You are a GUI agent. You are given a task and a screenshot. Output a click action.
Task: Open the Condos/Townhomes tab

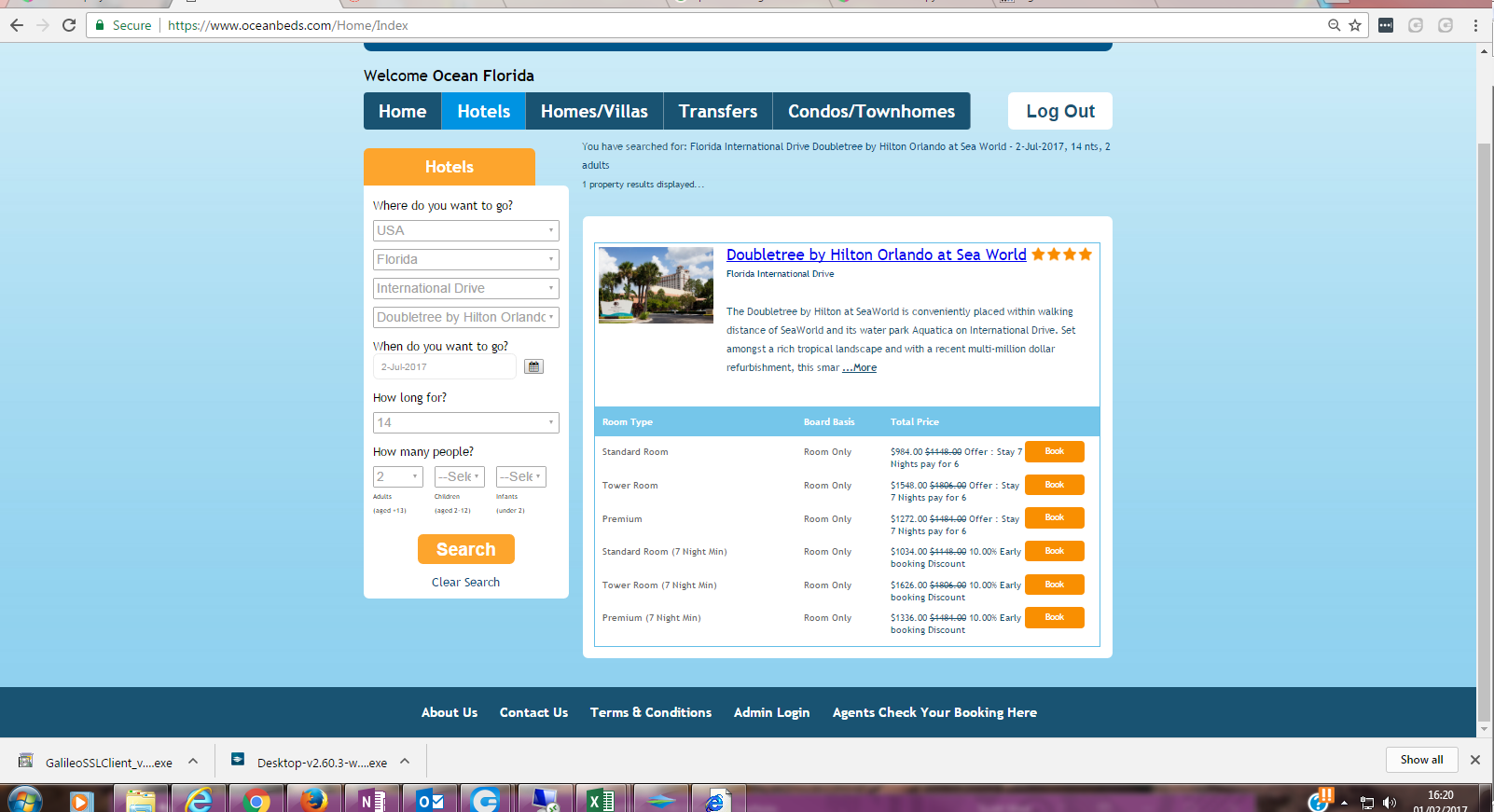(x=872, y=111)
